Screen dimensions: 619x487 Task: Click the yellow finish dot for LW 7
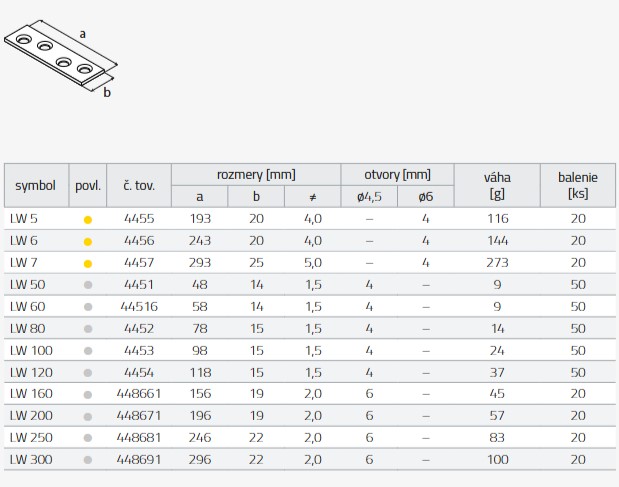point(88,263)
